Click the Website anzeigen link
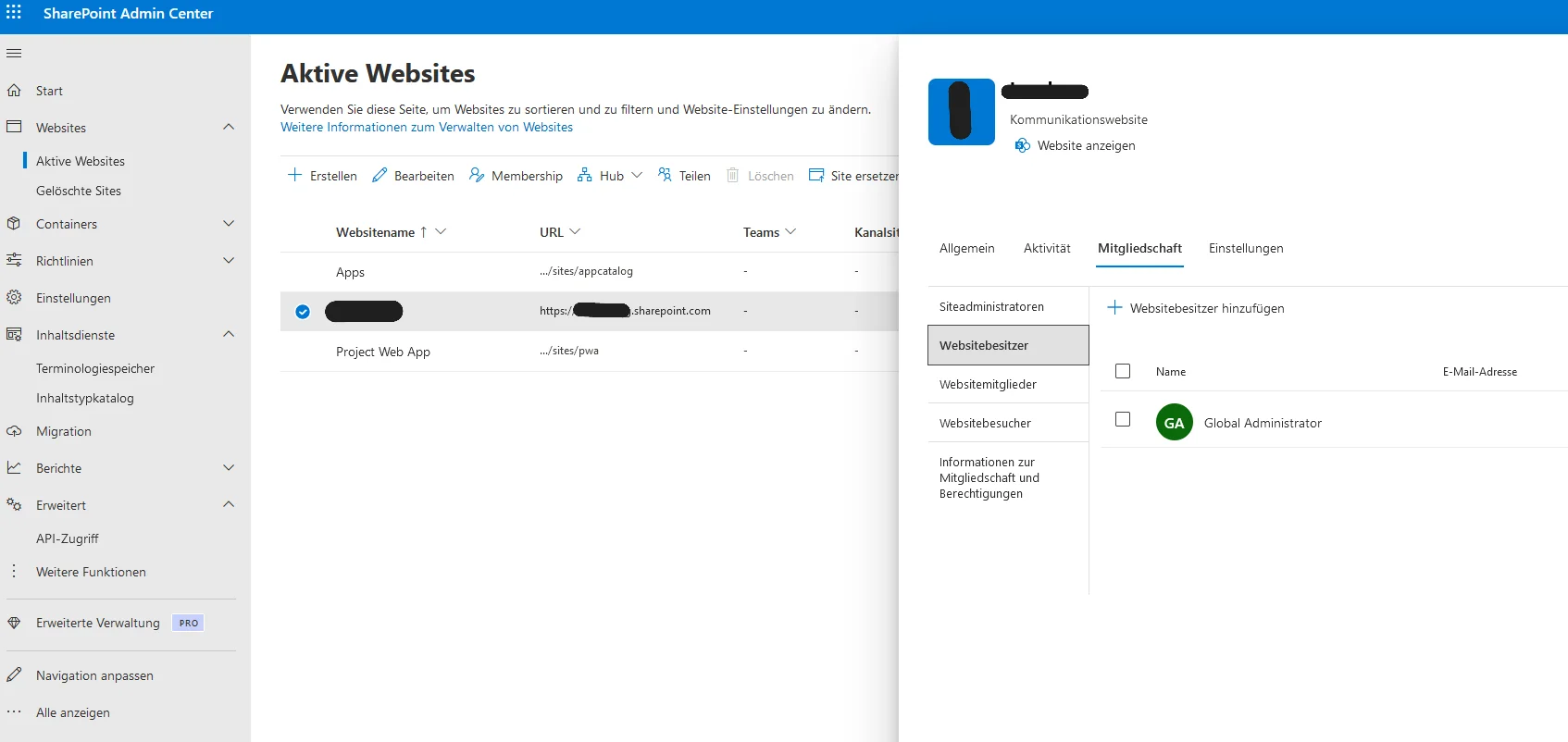1568x742 pixels. click(x=1086, y=145)
